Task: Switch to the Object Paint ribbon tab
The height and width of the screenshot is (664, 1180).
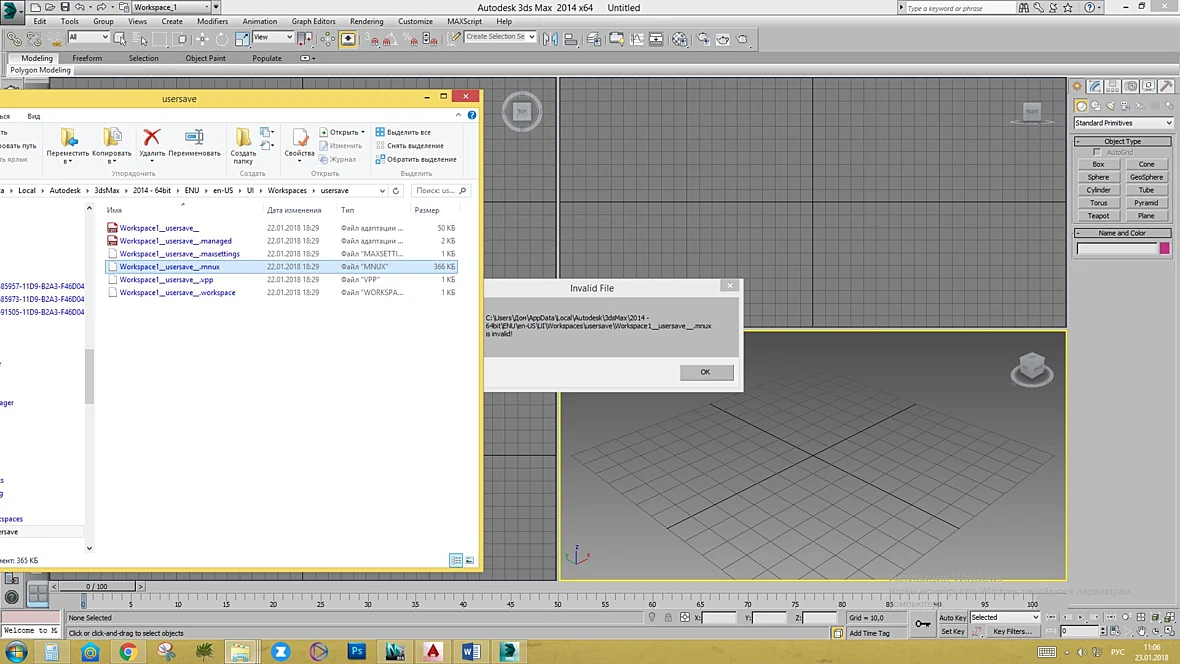Action: (205, 58)
